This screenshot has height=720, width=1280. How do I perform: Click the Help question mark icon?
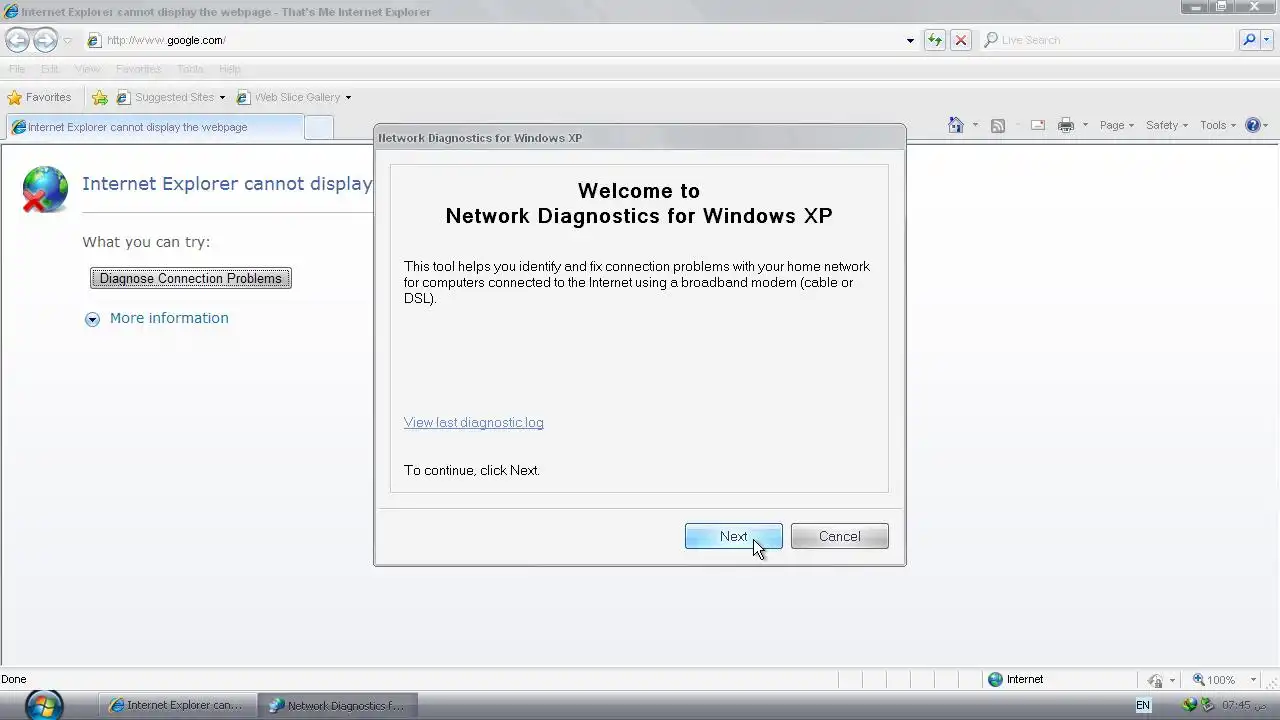click(x=1253, y=125)
